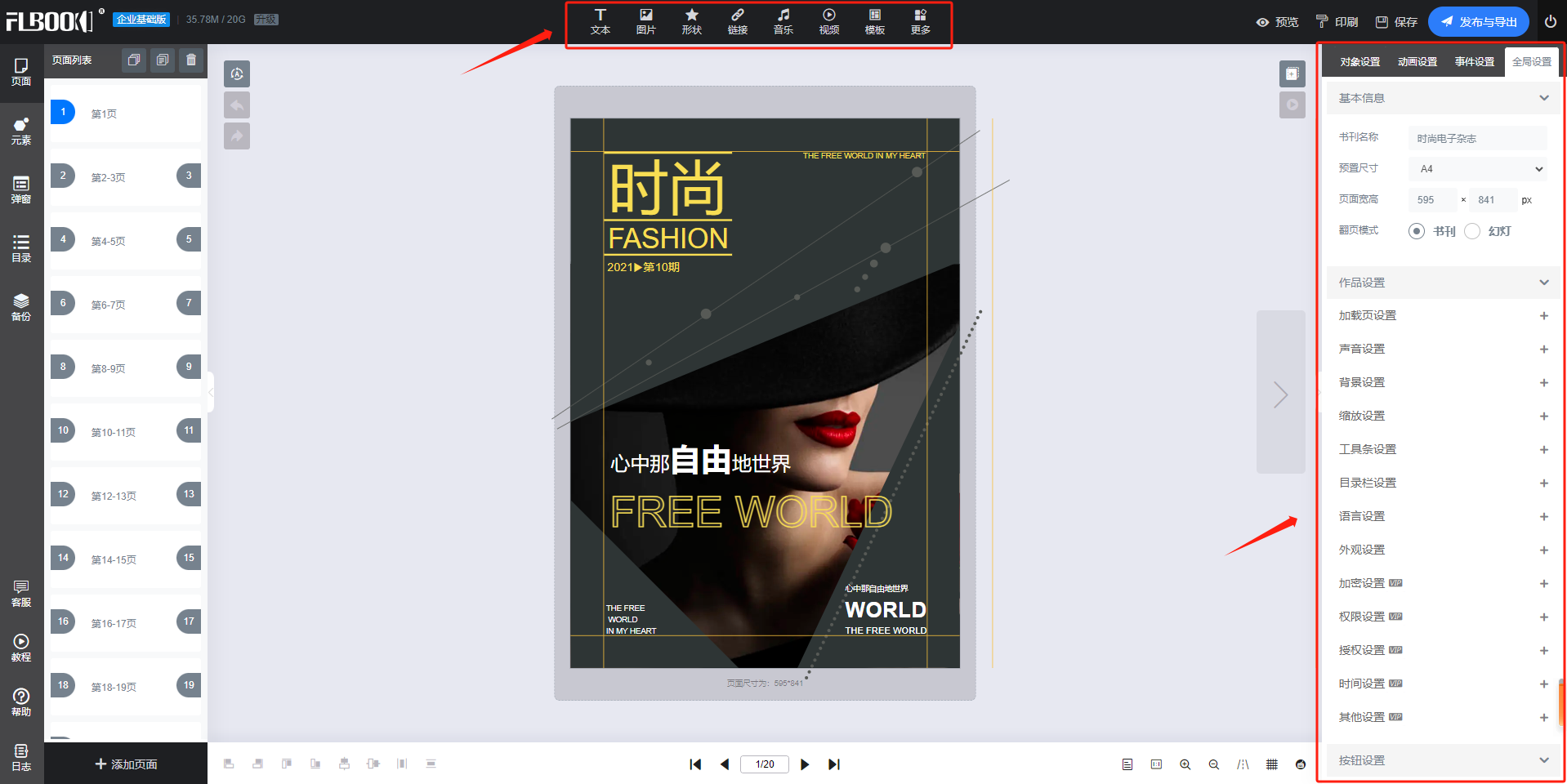Toggle the grid display icon
1567x784 pixels.
(x=1272, y=764)
